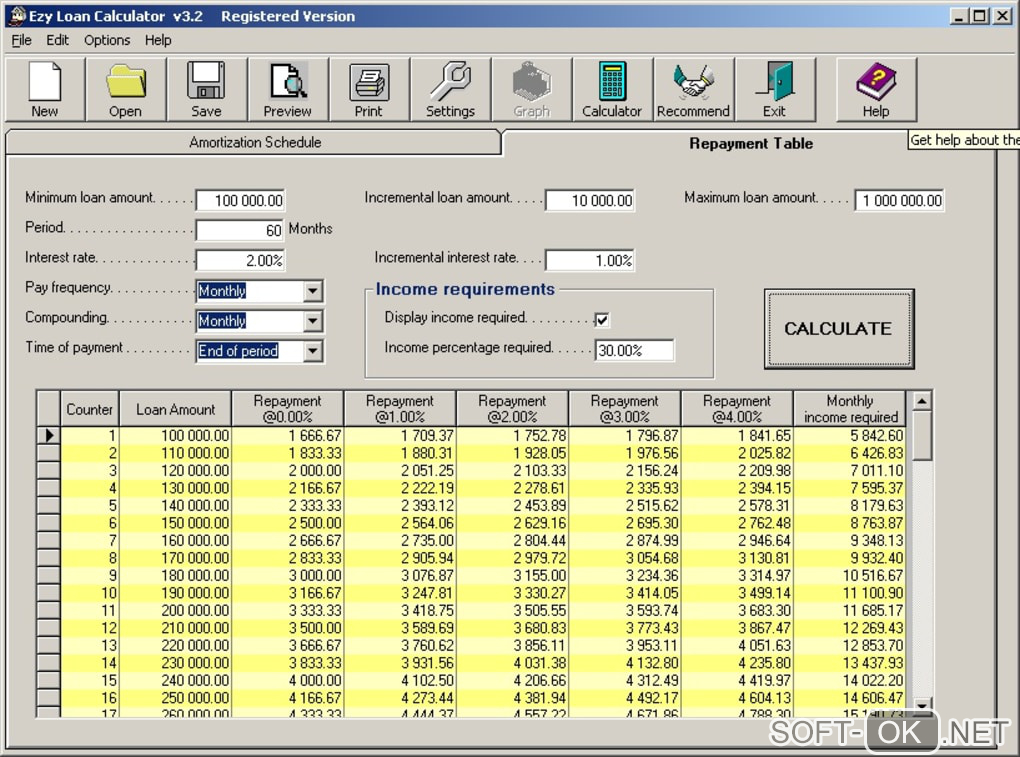
Task: Click loan amount cell 150 000.00
Action: [x=176, y=523]
